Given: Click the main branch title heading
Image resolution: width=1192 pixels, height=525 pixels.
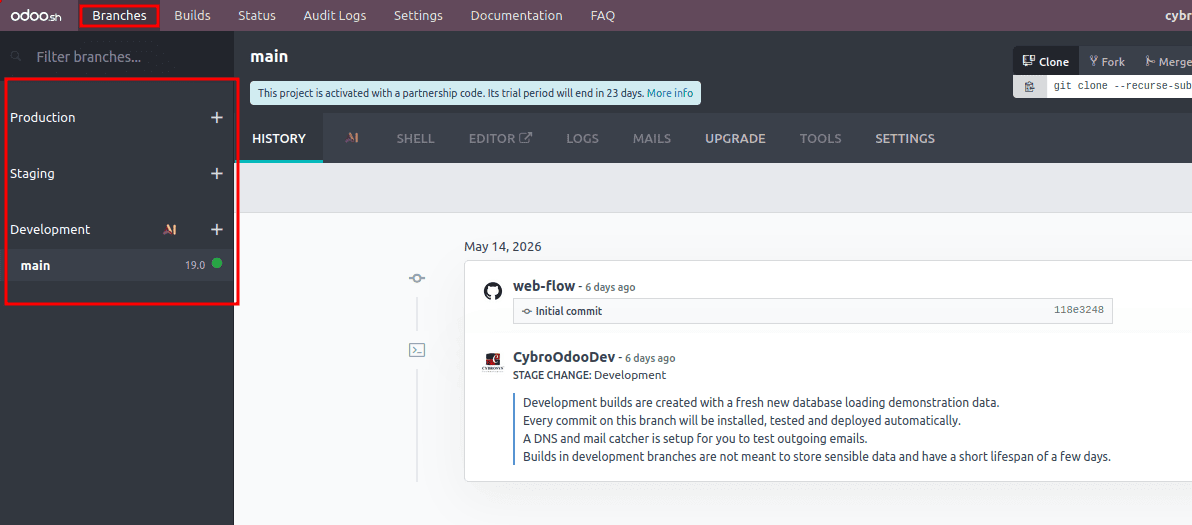Looking at the screenshot, I should [x=269, y=56].
